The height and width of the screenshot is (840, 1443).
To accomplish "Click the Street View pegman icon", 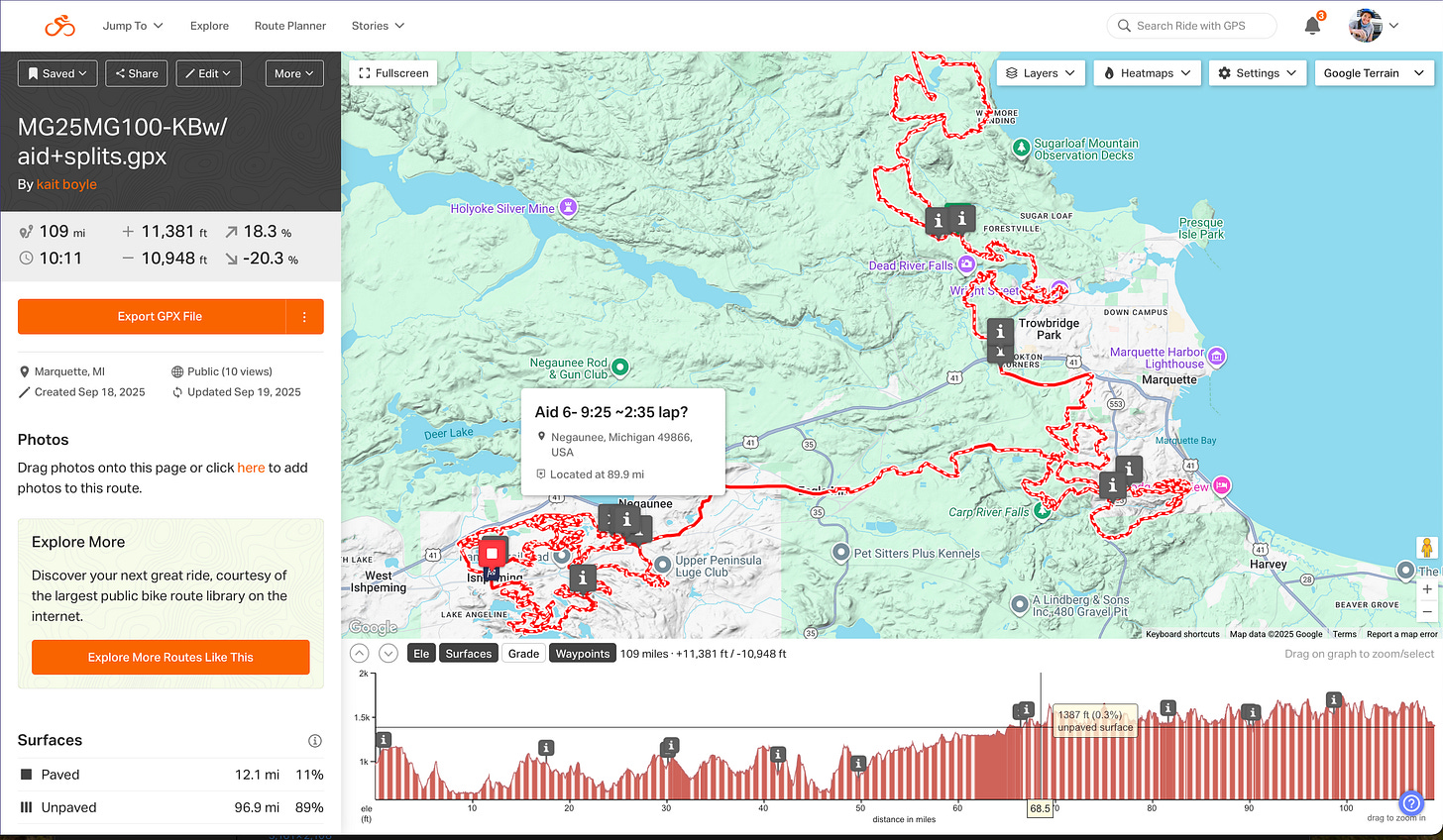I will (1426, 548).
